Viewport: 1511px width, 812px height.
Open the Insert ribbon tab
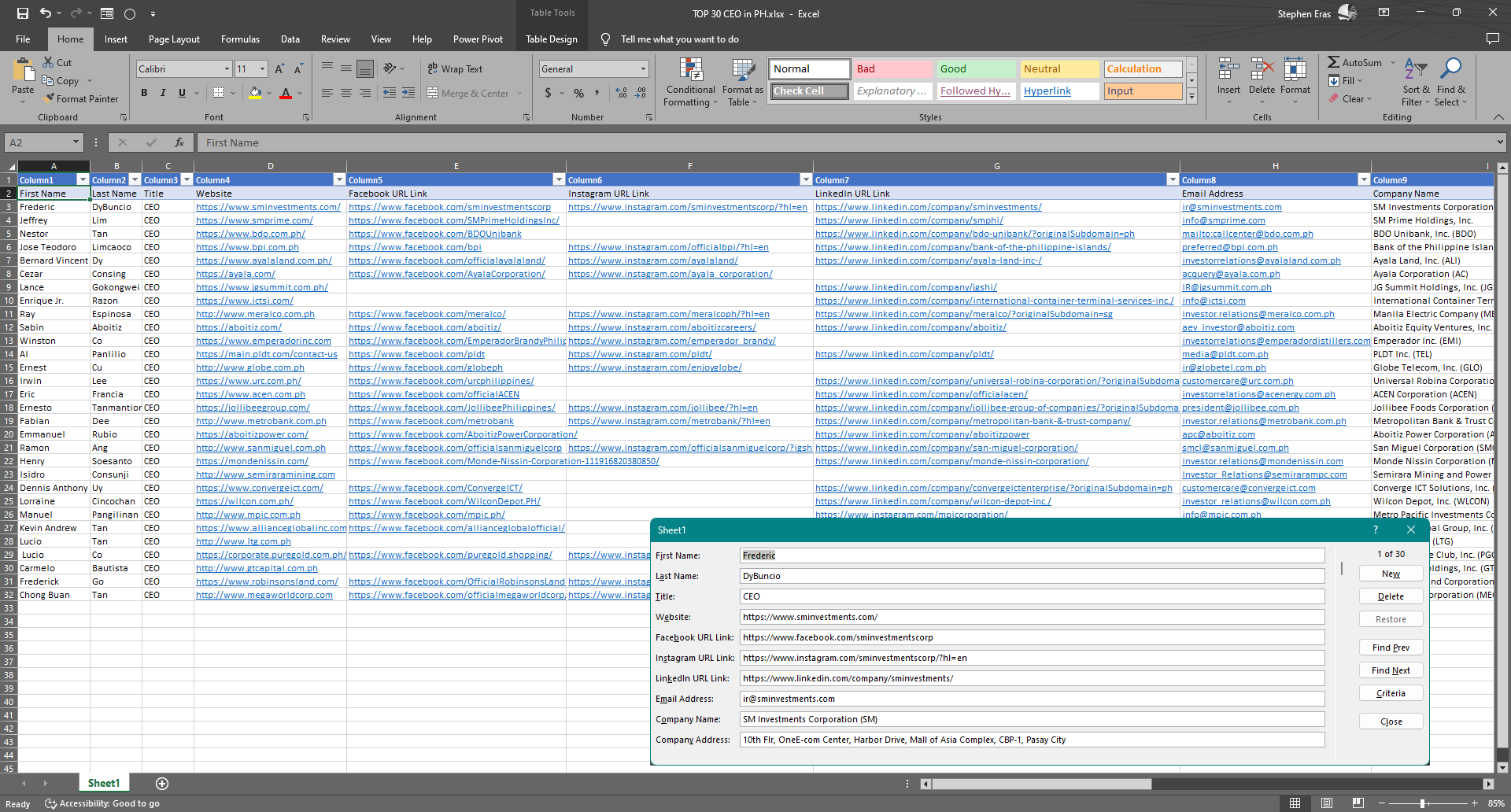coord(116,39)
